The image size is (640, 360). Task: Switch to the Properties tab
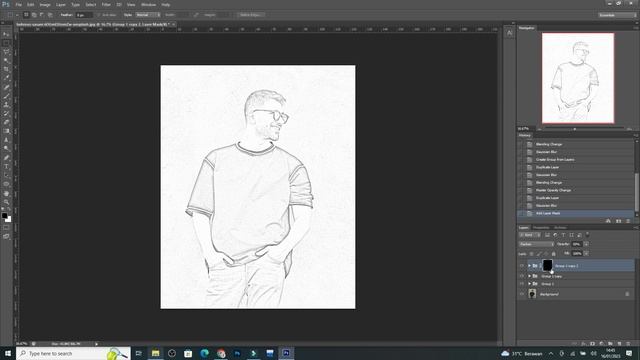pos(541,227)
